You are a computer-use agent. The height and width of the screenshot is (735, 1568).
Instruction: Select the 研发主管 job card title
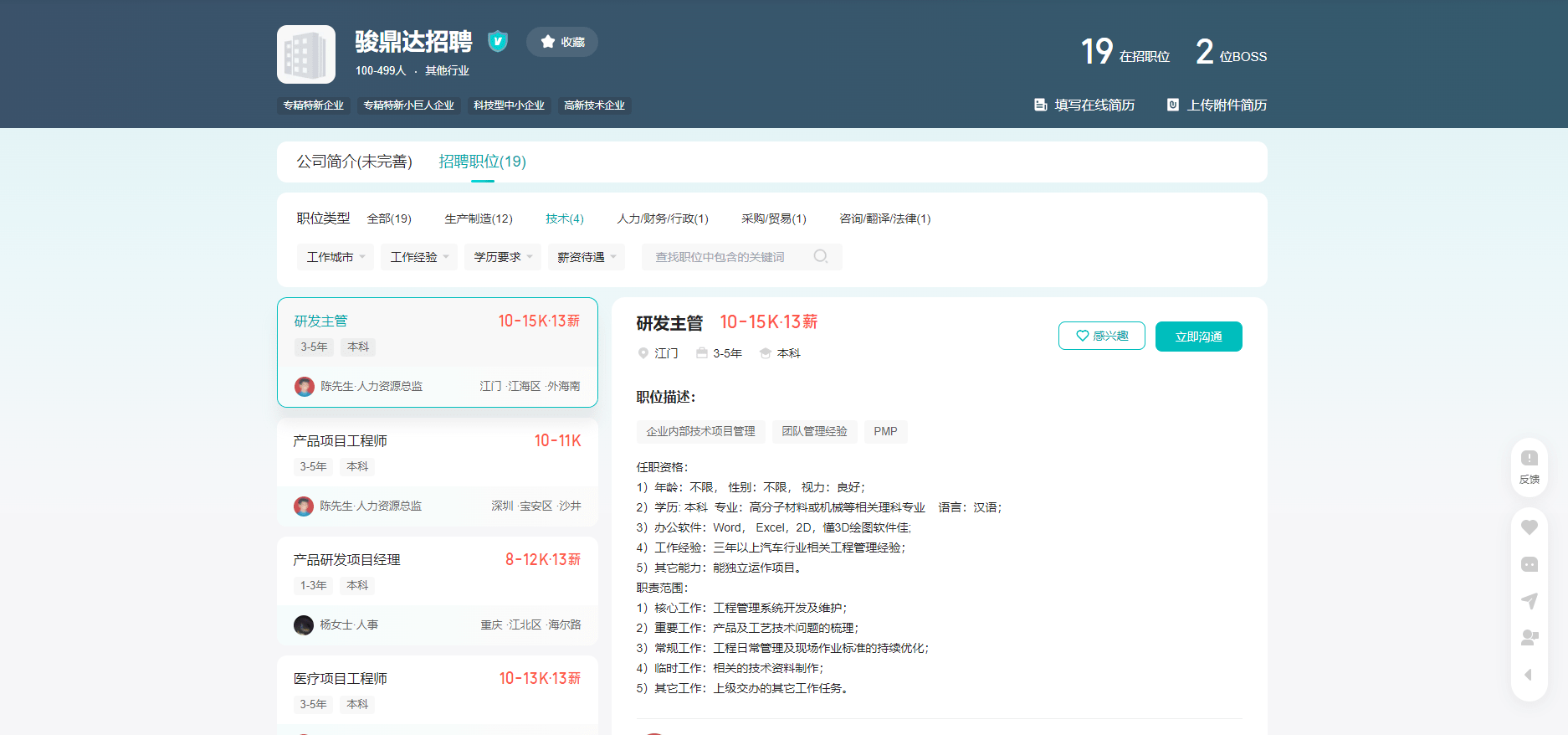click(x=320, y=321)
